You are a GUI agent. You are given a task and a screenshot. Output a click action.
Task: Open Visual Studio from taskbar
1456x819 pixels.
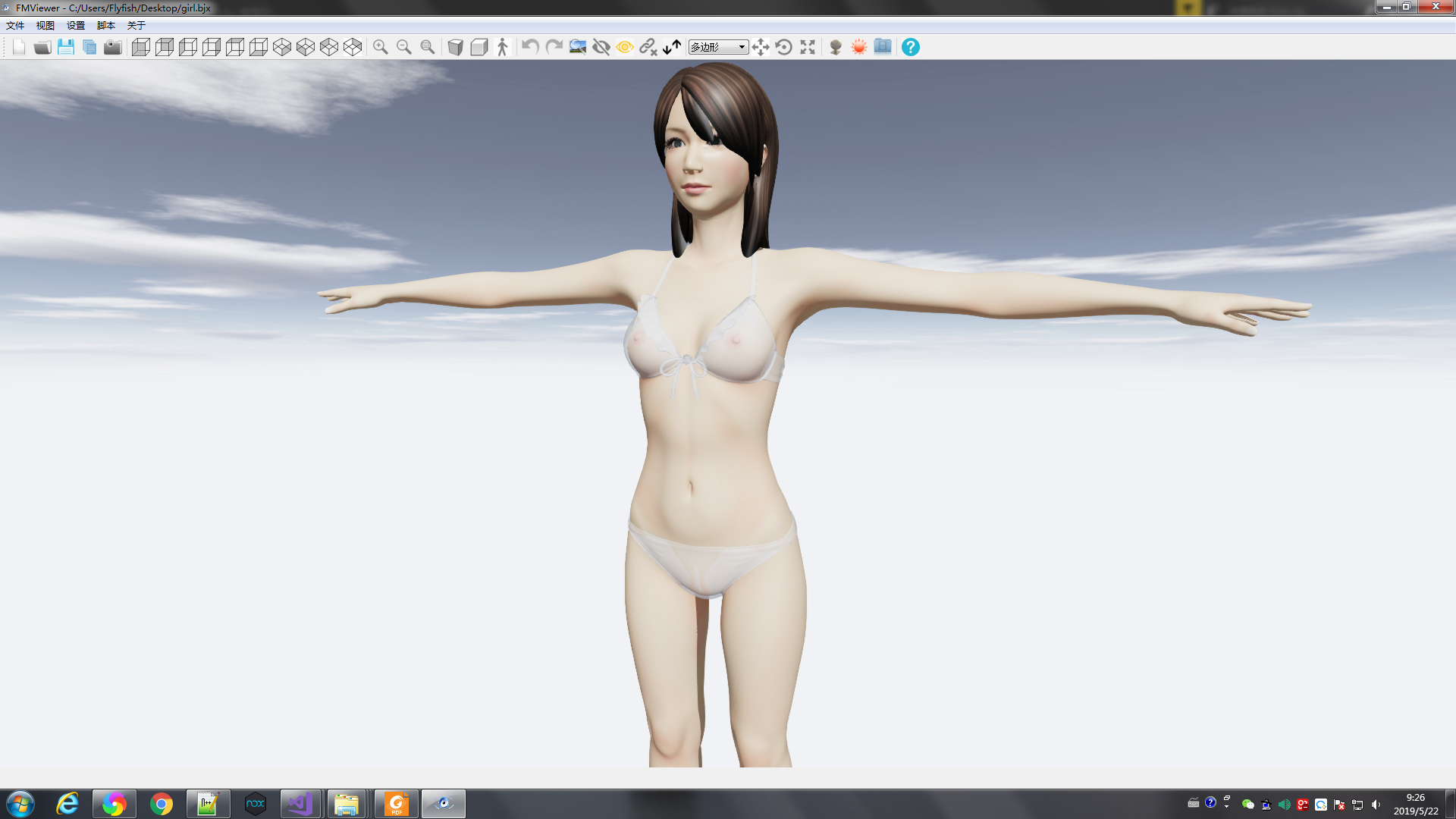click(301, 804)
